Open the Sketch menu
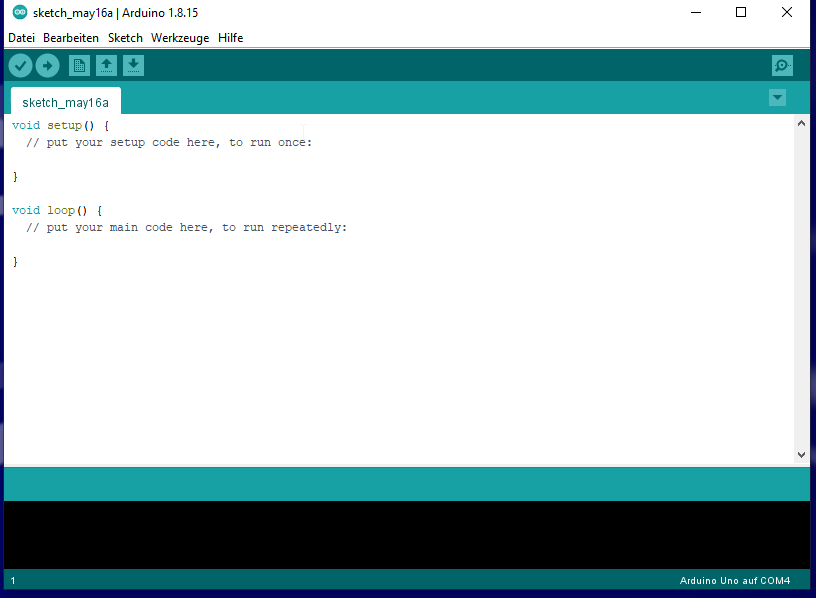 point(125,38)
